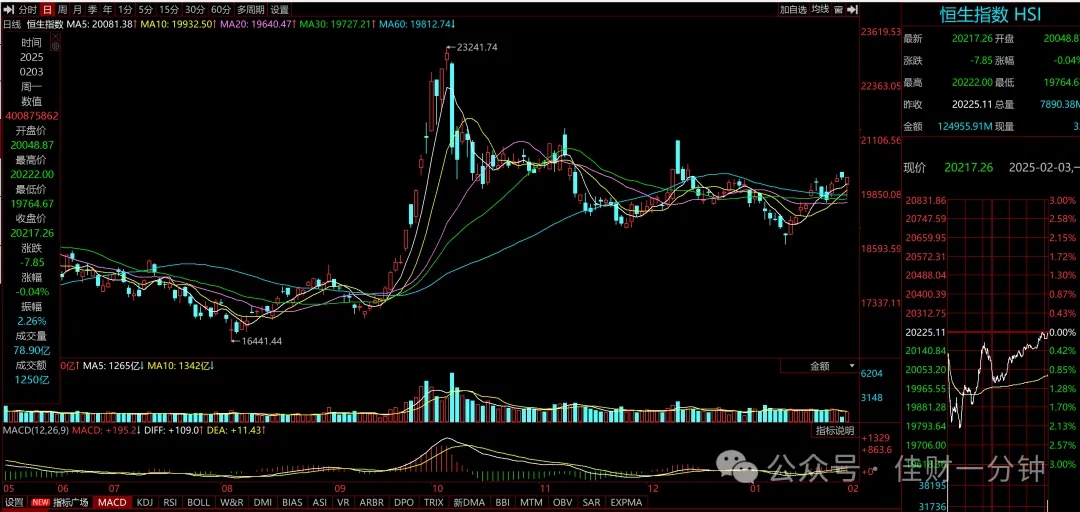Select the EXPMA indicator tab

tap(626, 502)
